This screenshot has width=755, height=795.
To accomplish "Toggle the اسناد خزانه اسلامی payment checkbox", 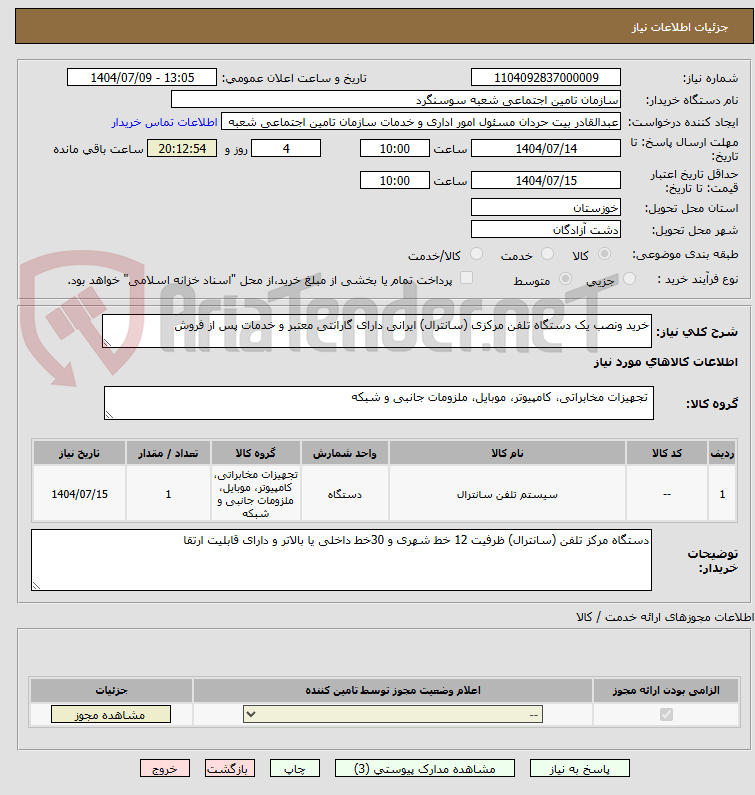I will (x=466, y=278).
